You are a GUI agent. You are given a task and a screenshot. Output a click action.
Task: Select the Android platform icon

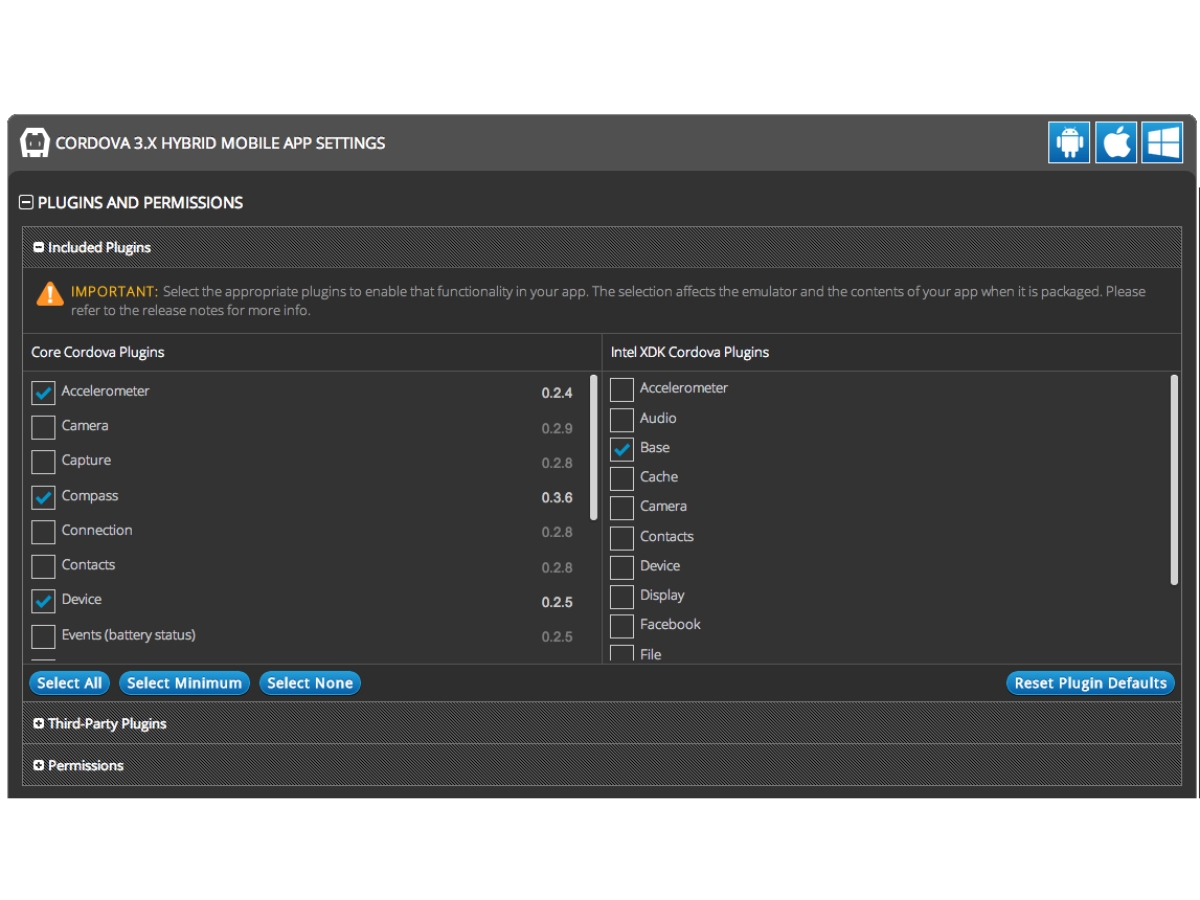click(x=1069, y=142)
